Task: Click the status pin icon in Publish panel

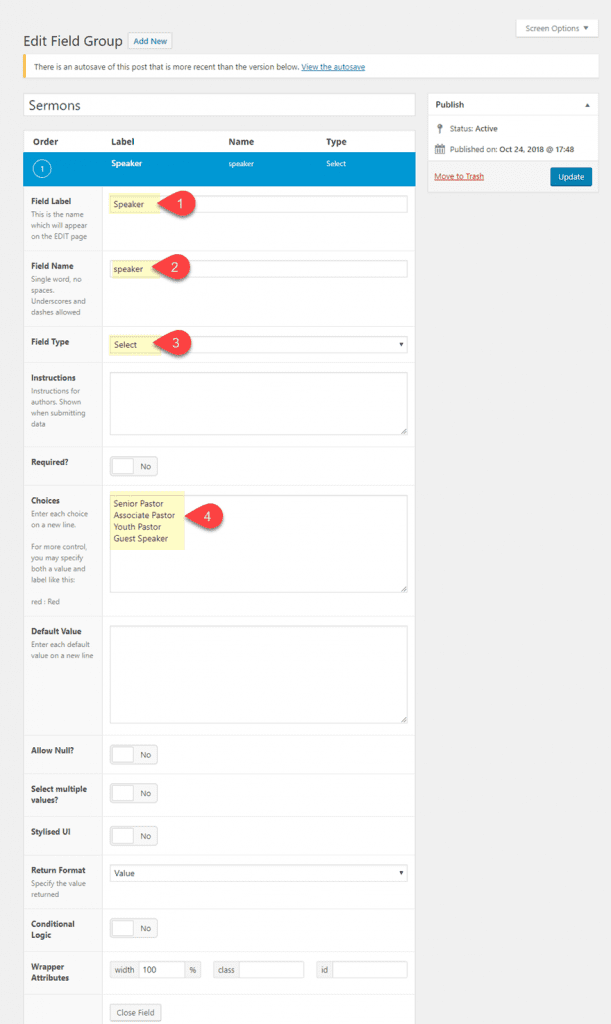Action: click(438, 128)
